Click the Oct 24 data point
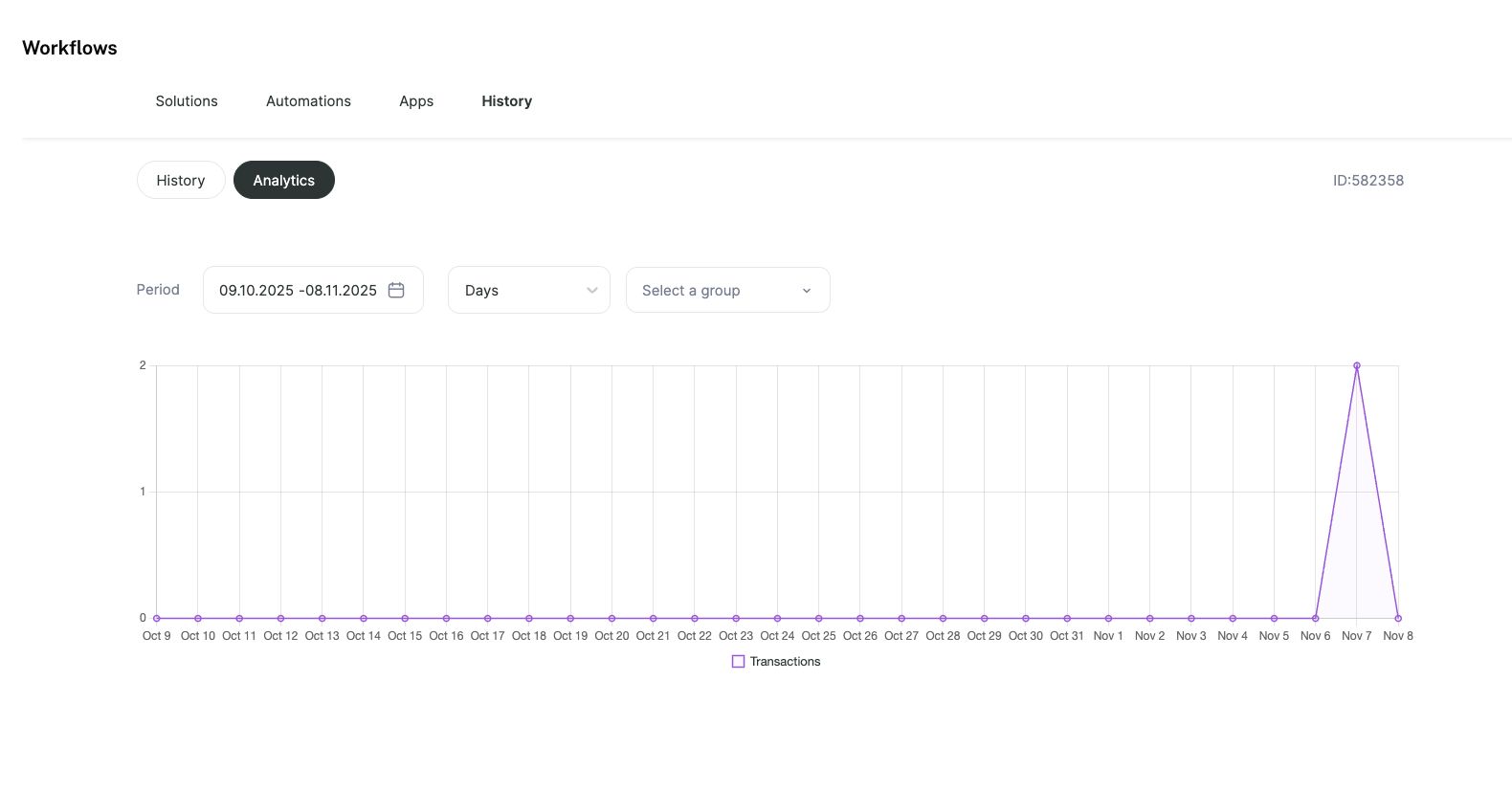1512x790 pixels. point(777,618)
